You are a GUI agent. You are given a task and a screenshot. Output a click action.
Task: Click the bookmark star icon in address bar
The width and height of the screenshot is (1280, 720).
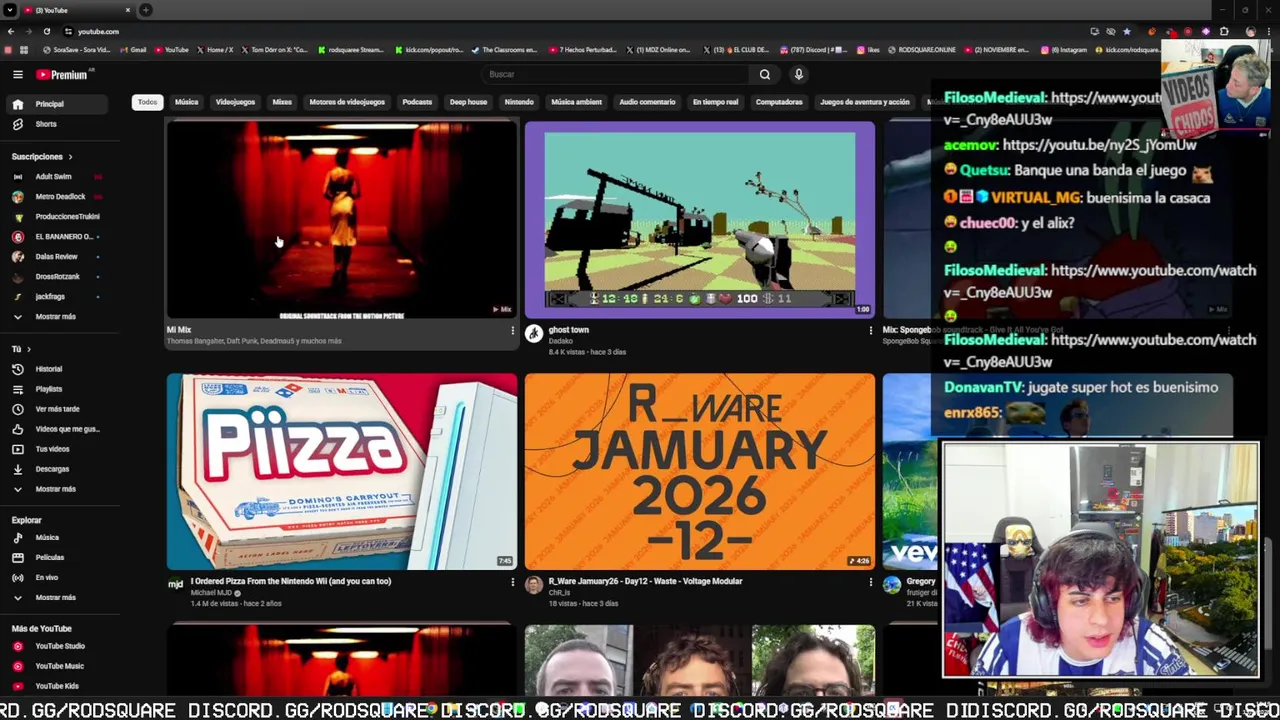tap(1126, 31)
